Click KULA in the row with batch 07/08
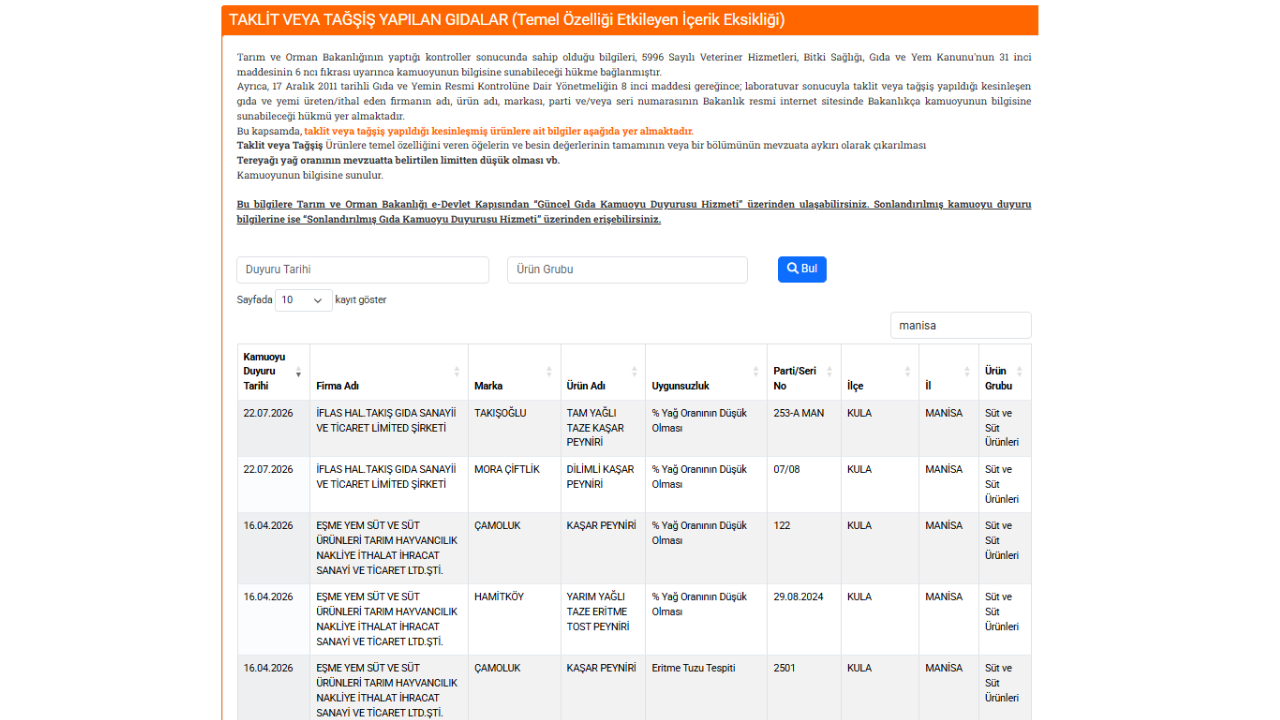The width and height of the screenshot is (1280, 720). (x=859, y=469)
